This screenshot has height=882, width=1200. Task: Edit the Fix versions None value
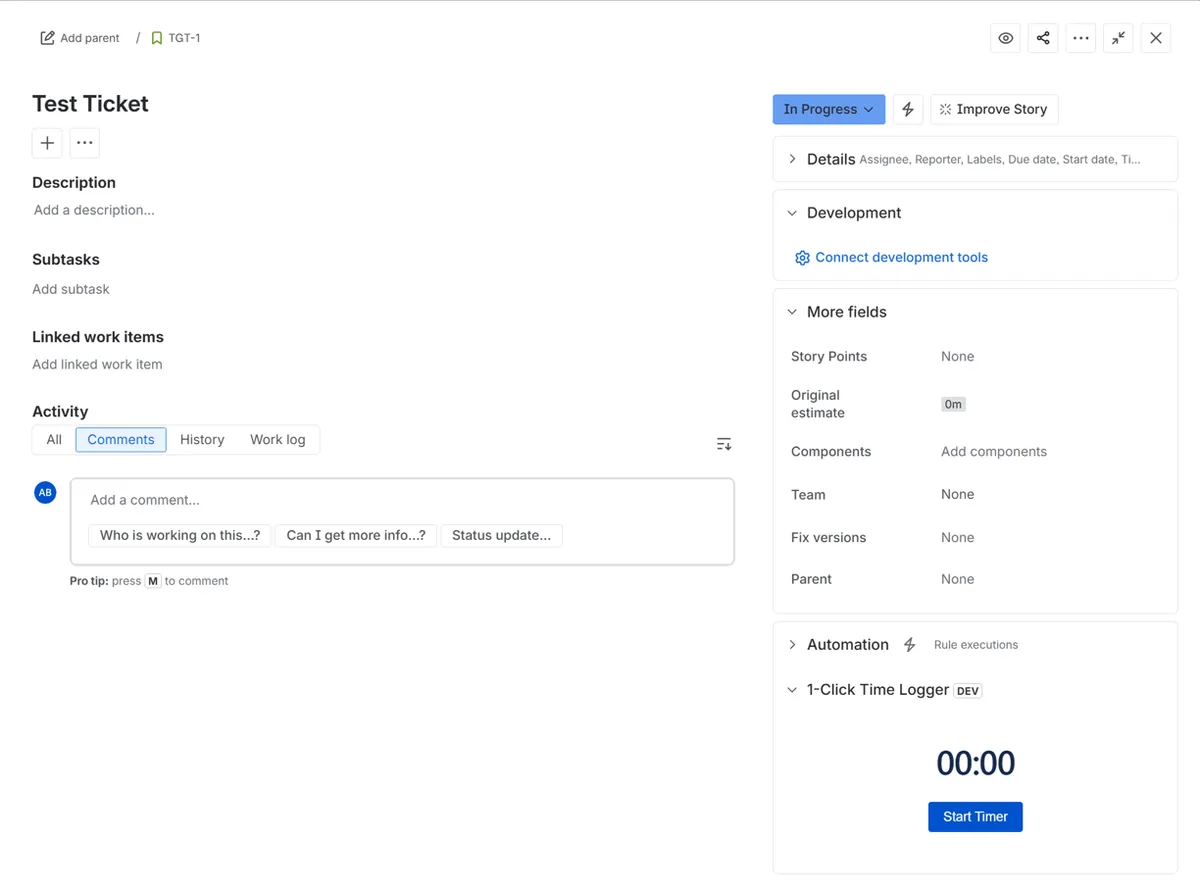coord(957,537)
